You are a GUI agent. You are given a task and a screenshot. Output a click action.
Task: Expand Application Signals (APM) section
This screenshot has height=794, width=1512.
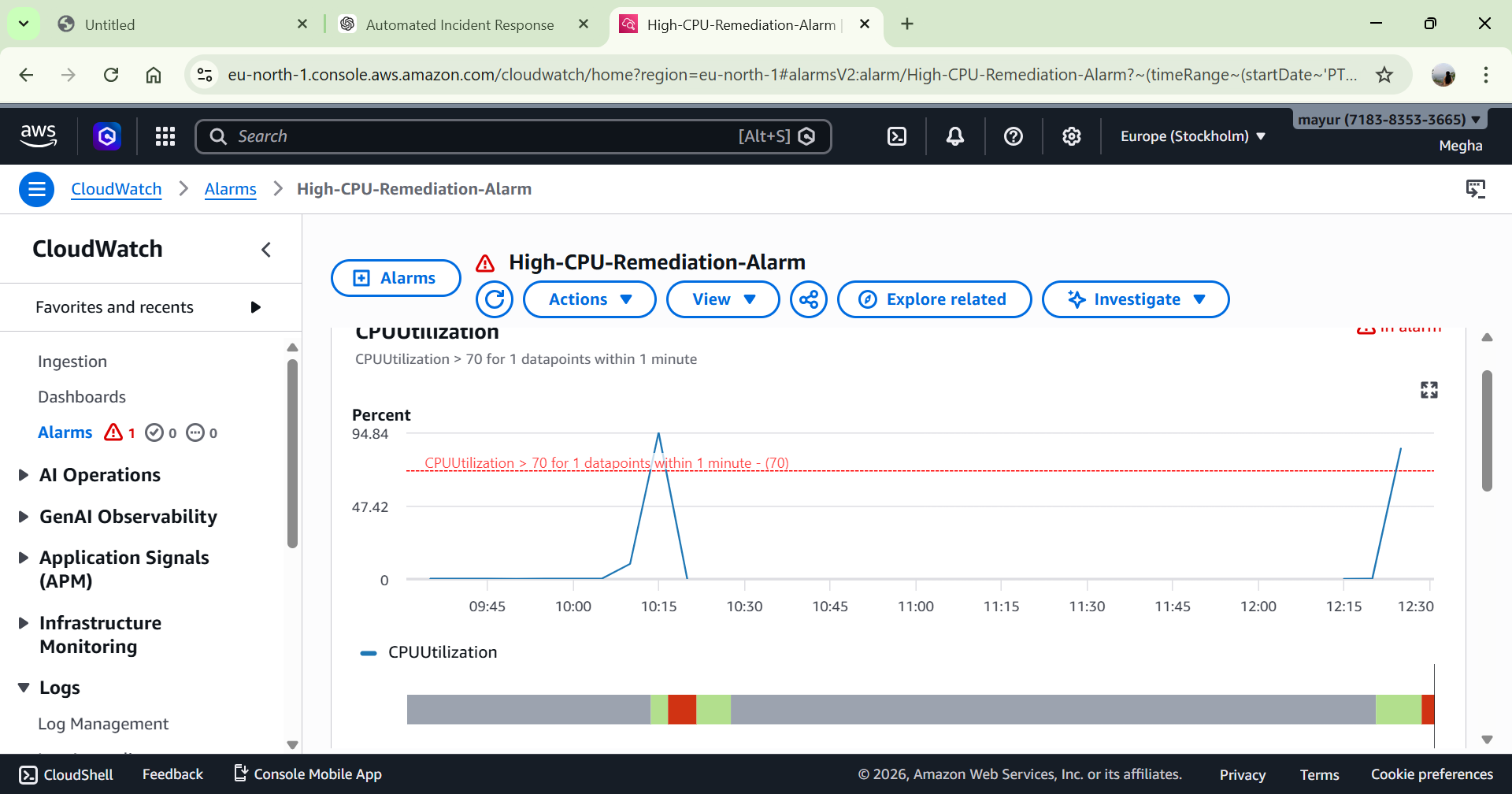pyautogui.click(x=24, y=558)
